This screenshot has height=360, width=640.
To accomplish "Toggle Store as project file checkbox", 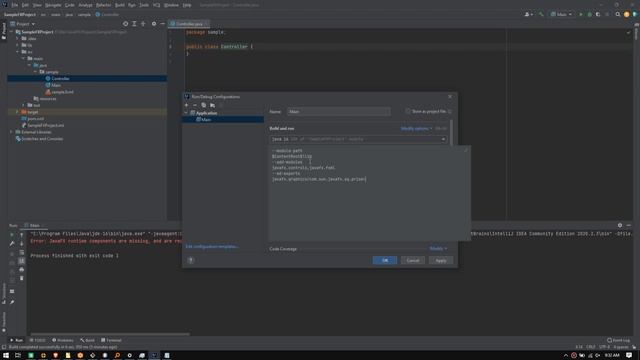I will click(x=408, y=111).
